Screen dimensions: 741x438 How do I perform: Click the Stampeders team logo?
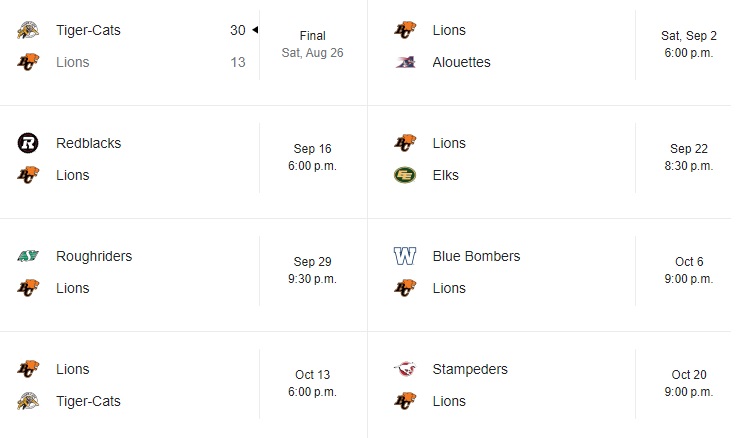pos(405,369)
